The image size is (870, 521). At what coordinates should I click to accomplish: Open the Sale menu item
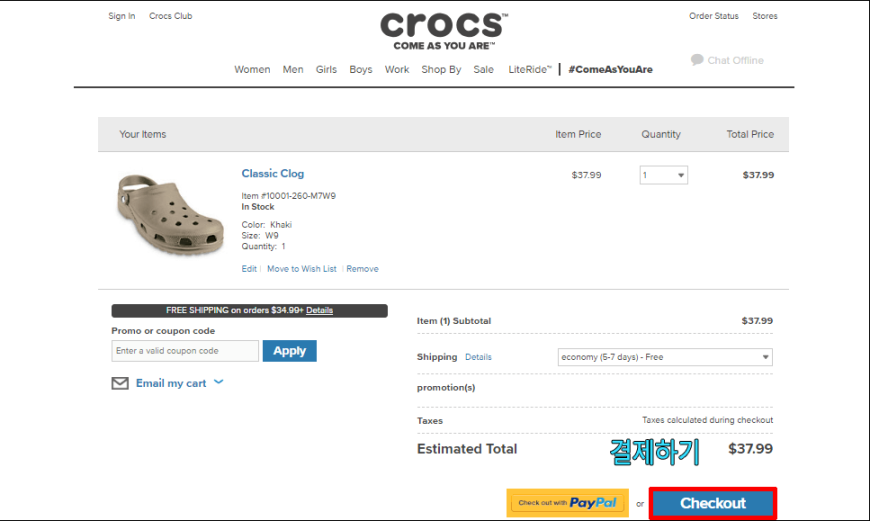[483, 70]
